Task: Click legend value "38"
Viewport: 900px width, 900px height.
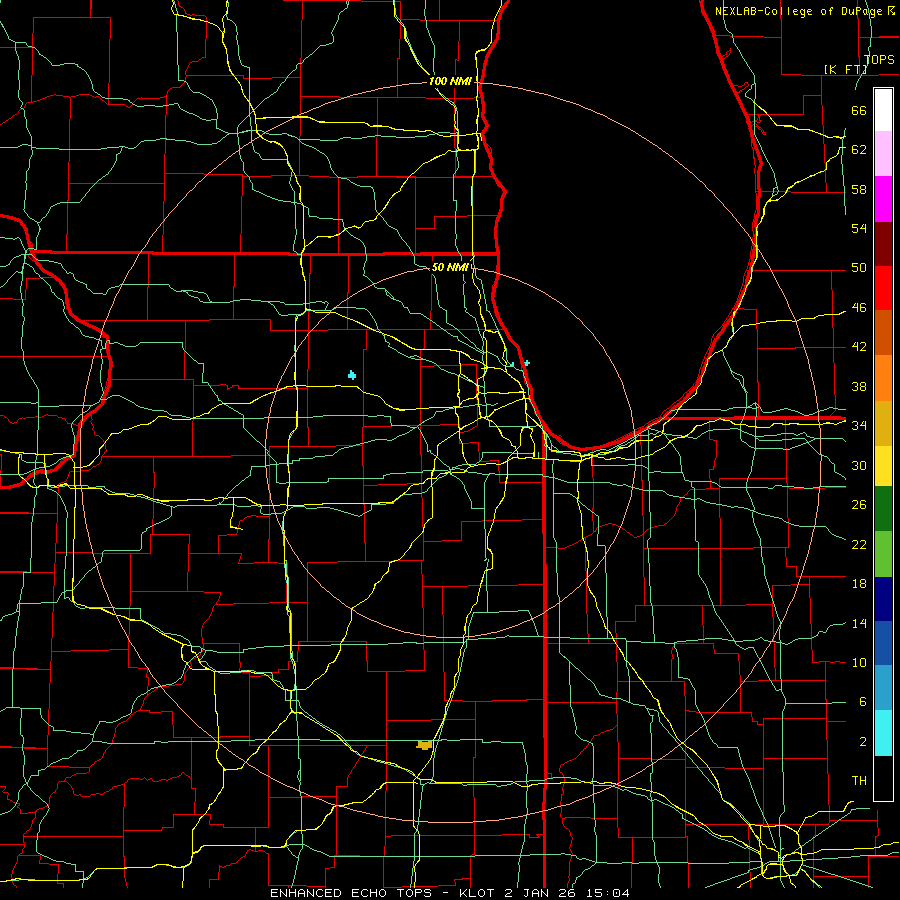Action: coord(859,387)
